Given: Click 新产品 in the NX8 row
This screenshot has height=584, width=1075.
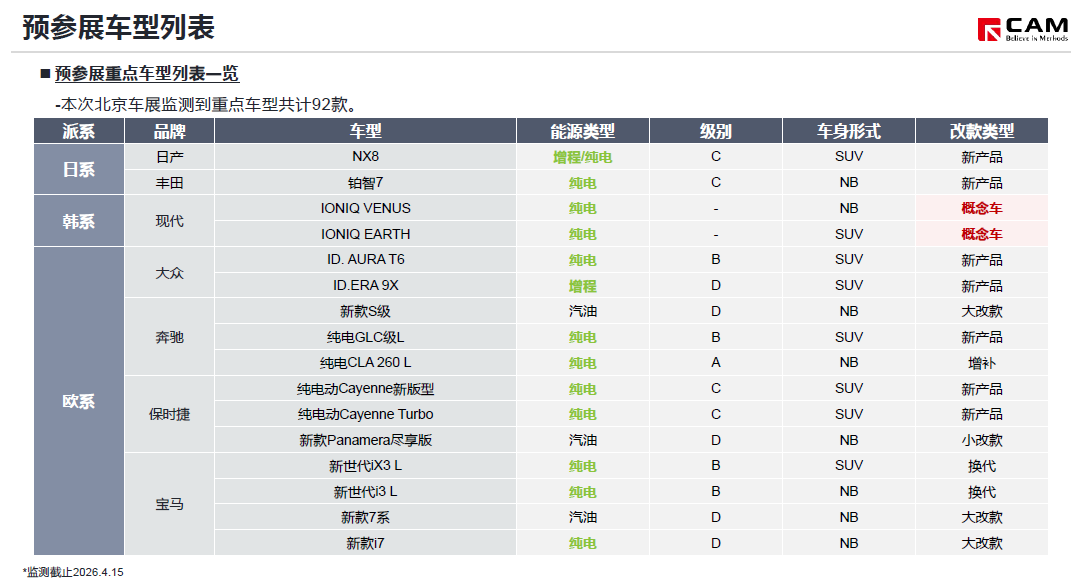Looking at the screenshot, I should (x=982, y=157).
